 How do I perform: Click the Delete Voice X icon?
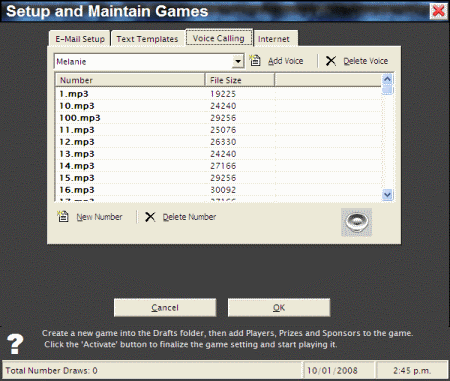[331, 61]
